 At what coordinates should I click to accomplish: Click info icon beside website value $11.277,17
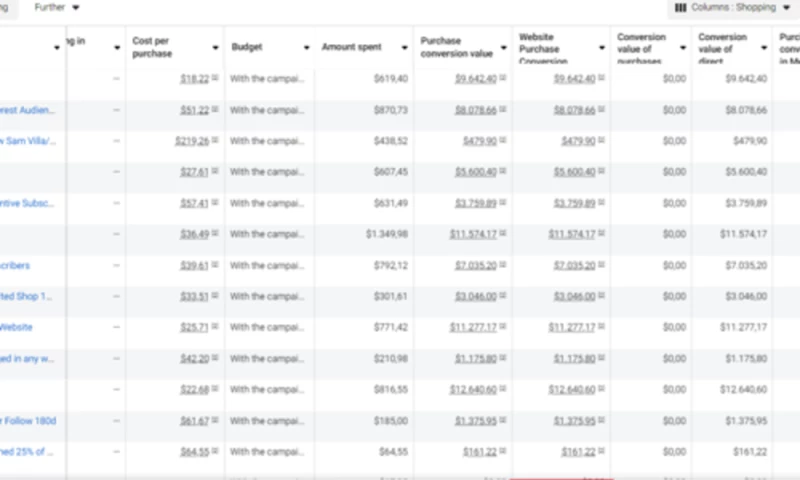pos(602,326)
